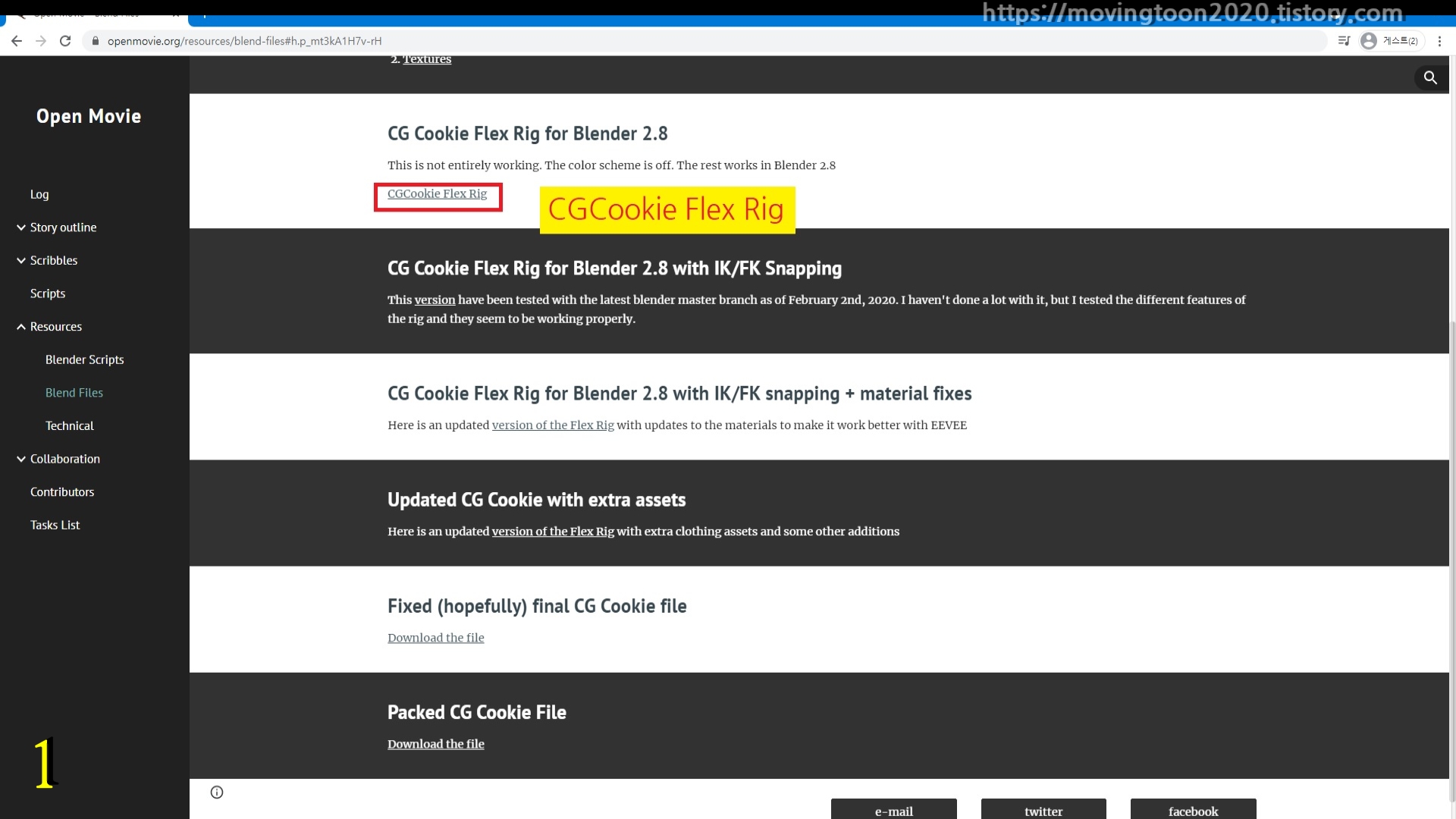The width and height of the screenshot is (1456, 819).
Task: Click the browser back arrow
Action: coord(17,41)
